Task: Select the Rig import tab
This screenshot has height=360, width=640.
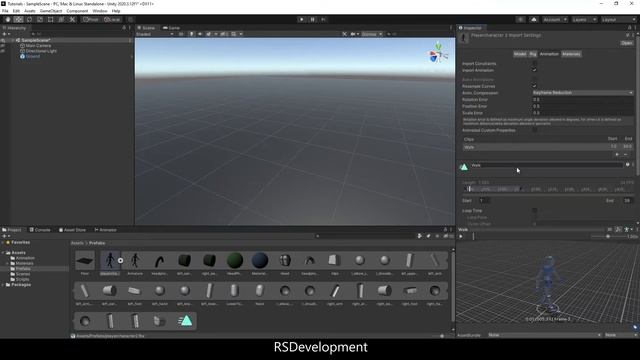Action: [x=533, y=54]
